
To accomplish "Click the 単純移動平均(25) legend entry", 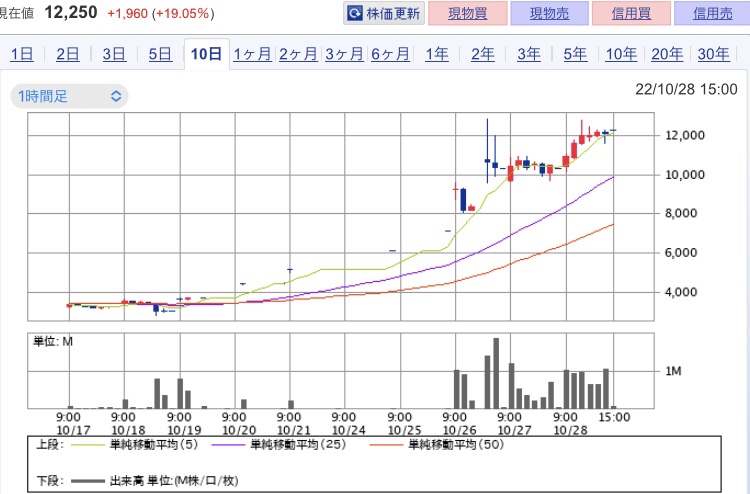I will tap(298, 445).
